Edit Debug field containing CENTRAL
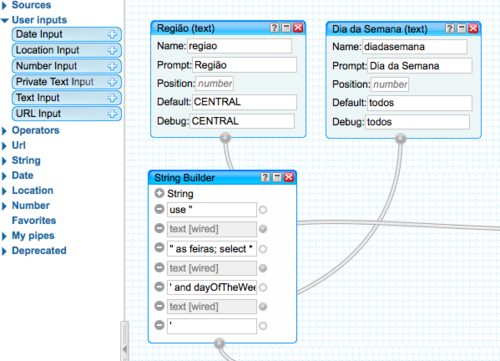 pos(242,121)
